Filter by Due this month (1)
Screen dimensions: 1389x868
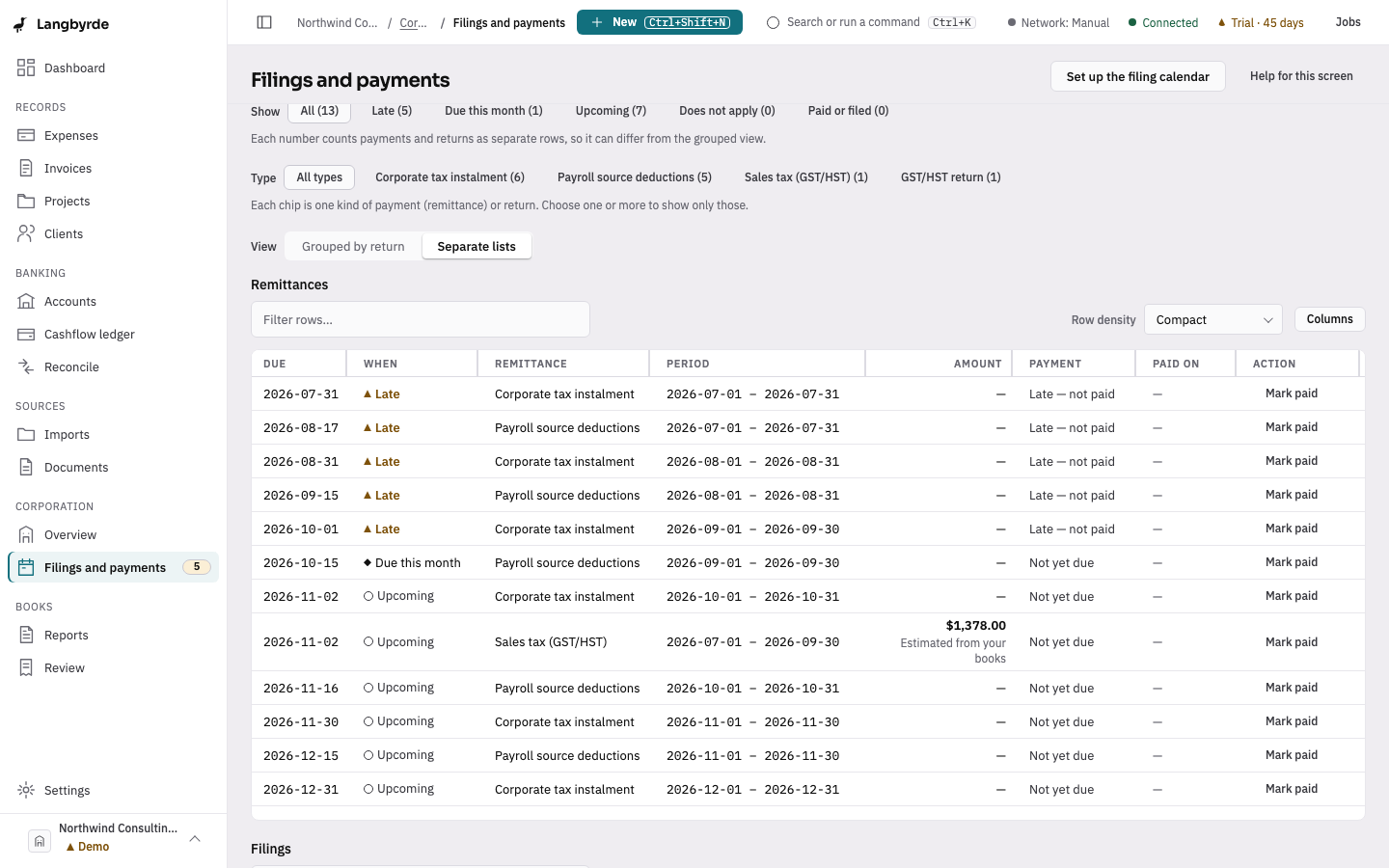click(x=494, y=111)
